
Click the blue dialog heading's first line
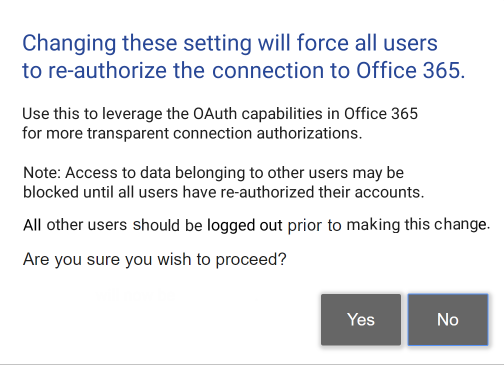230,44
